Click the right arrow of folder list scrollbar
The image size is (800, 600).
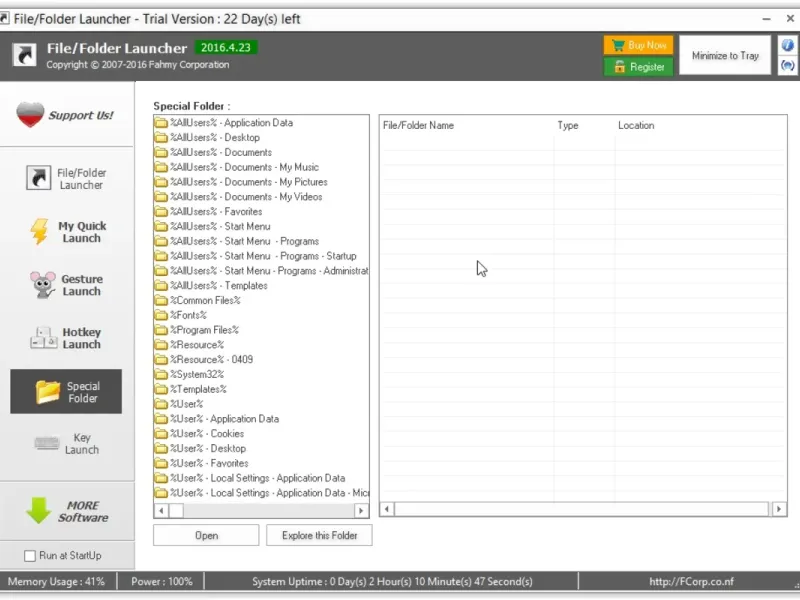361,510
